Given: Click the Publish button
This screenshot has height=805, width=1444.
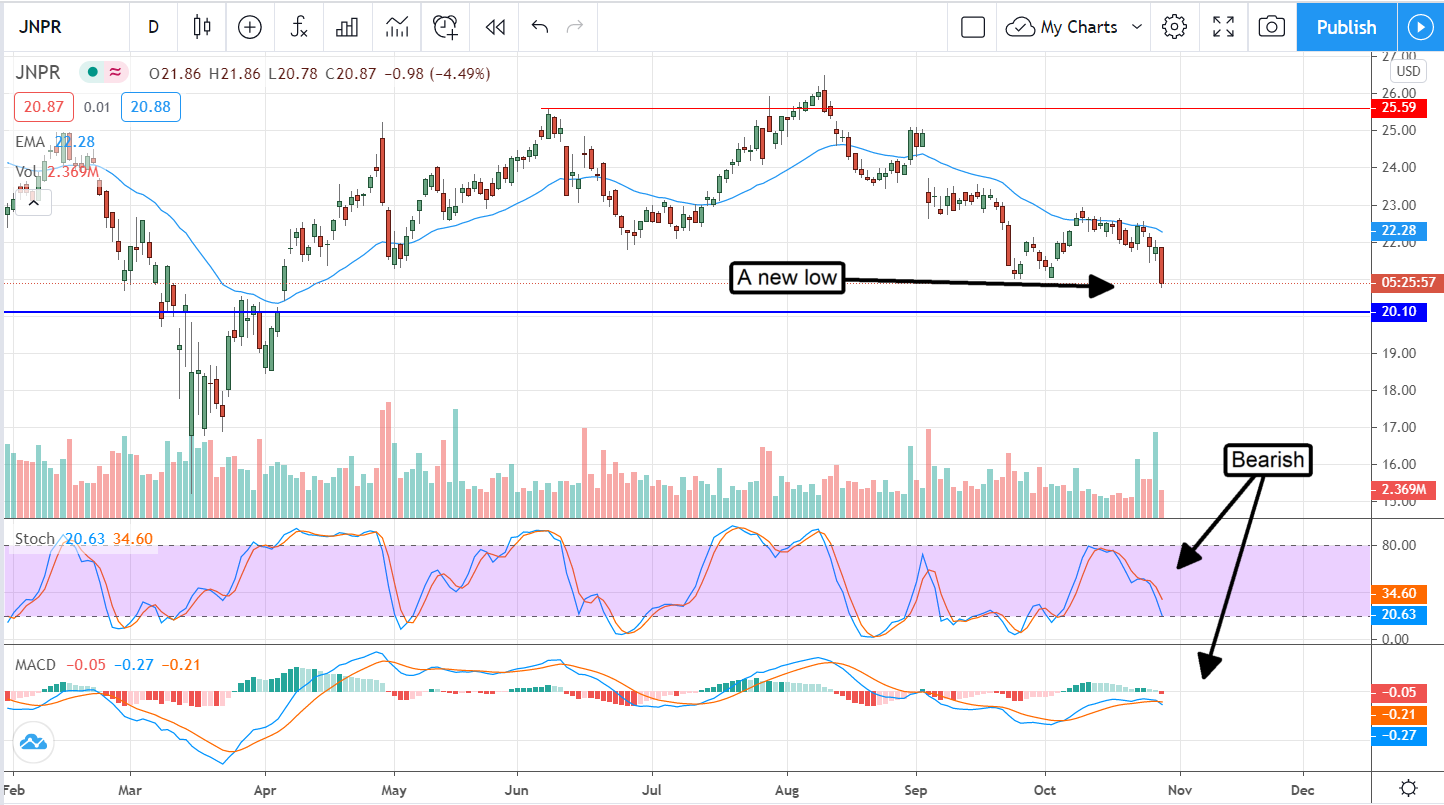Looking at the screenshot, I should [x=1346, y=27].
